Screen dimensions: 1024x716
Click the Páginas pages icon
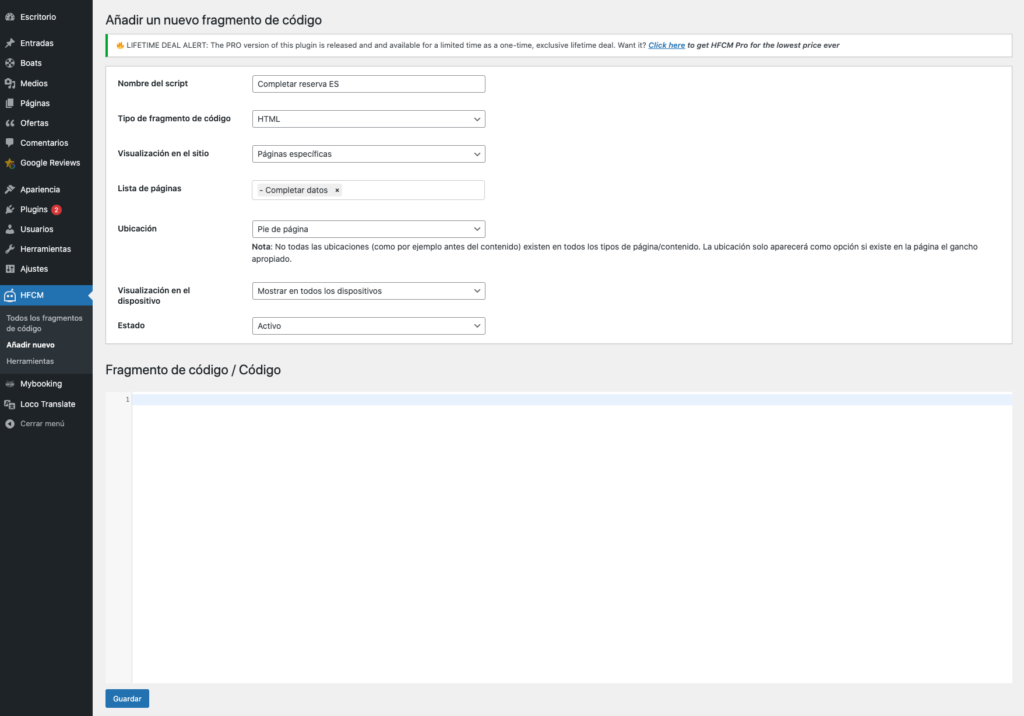[x=10, y=103]
